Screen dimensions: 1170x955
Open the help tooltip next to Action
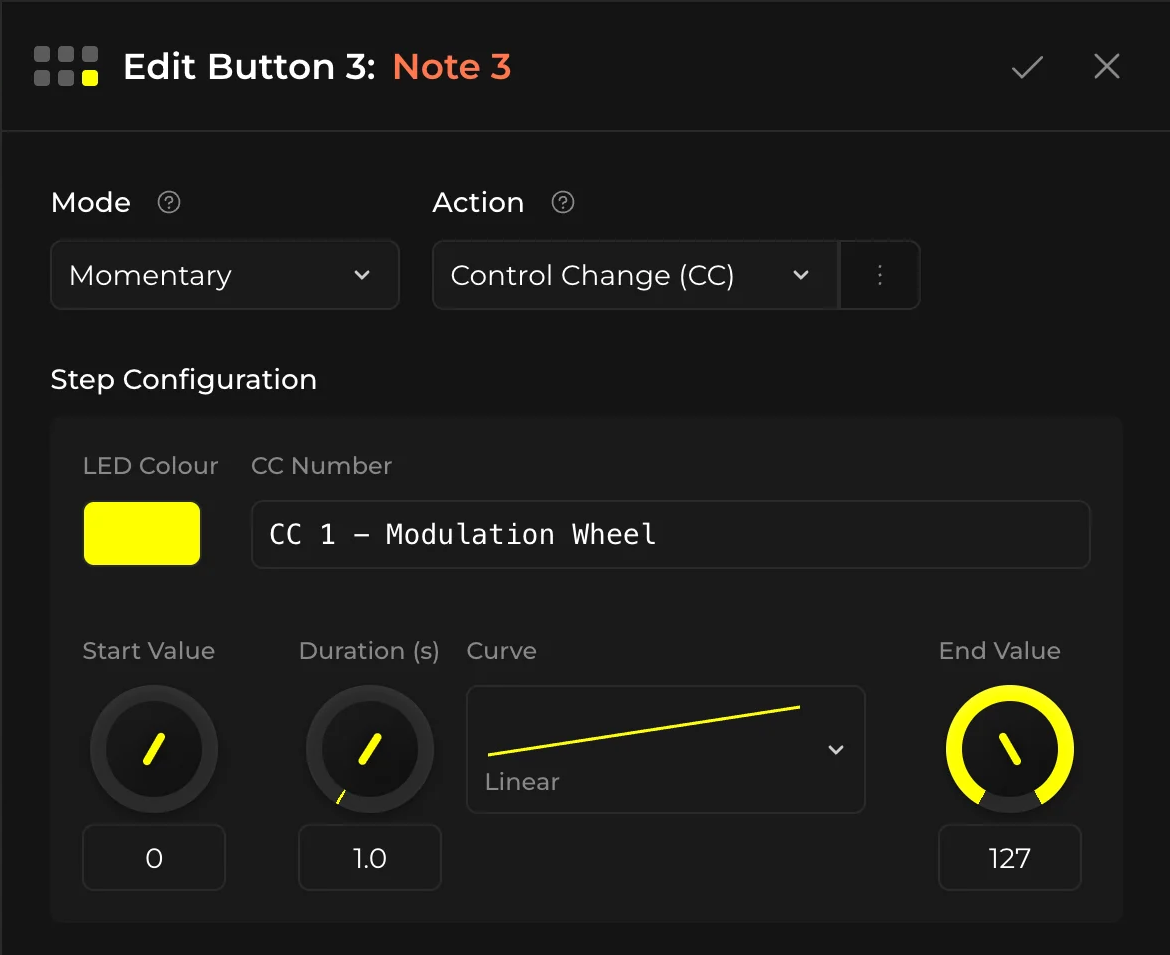tap(562, 202)
